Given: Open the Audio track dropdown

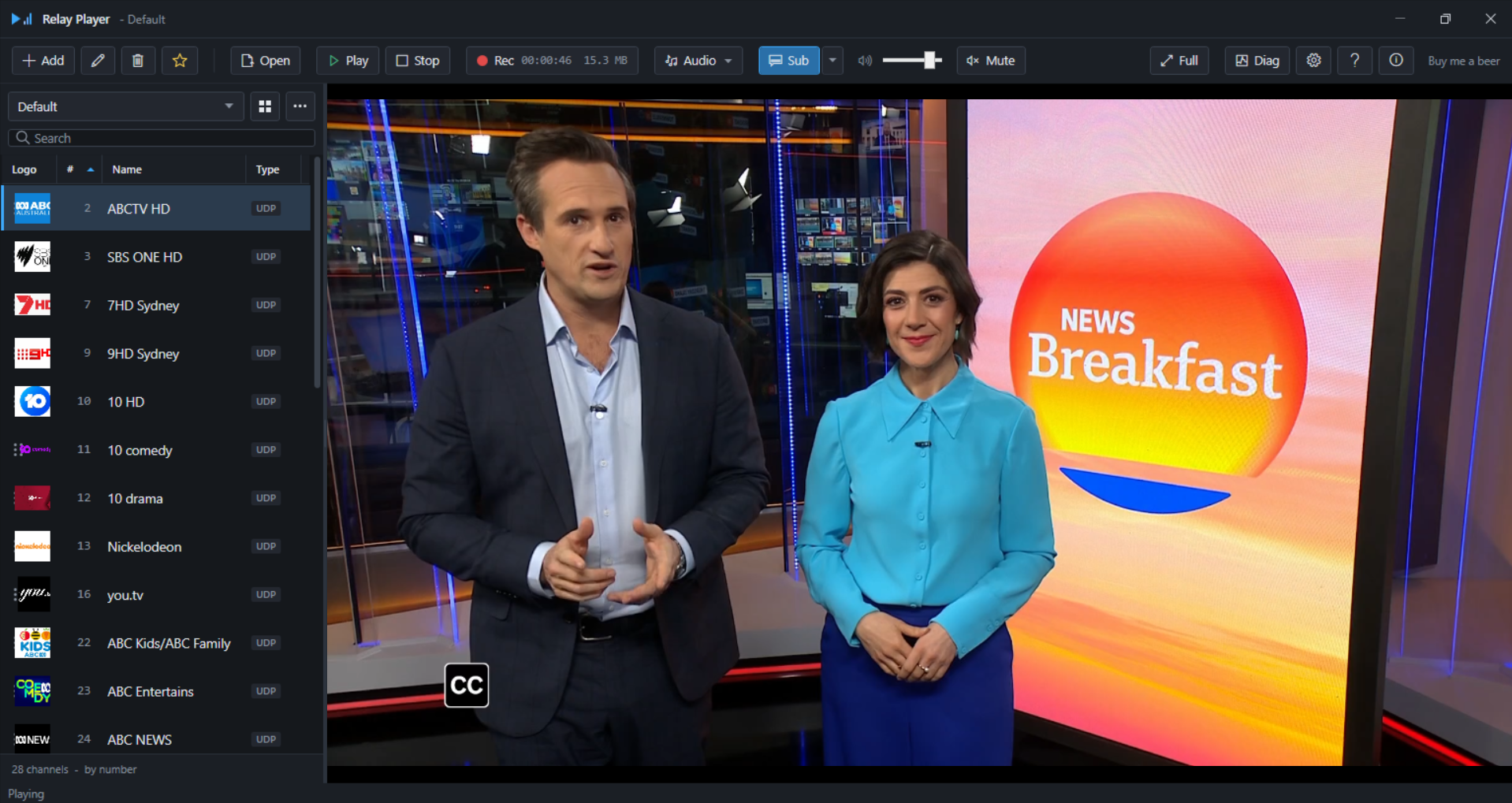Looking at the screenshot, I should 698,61.
